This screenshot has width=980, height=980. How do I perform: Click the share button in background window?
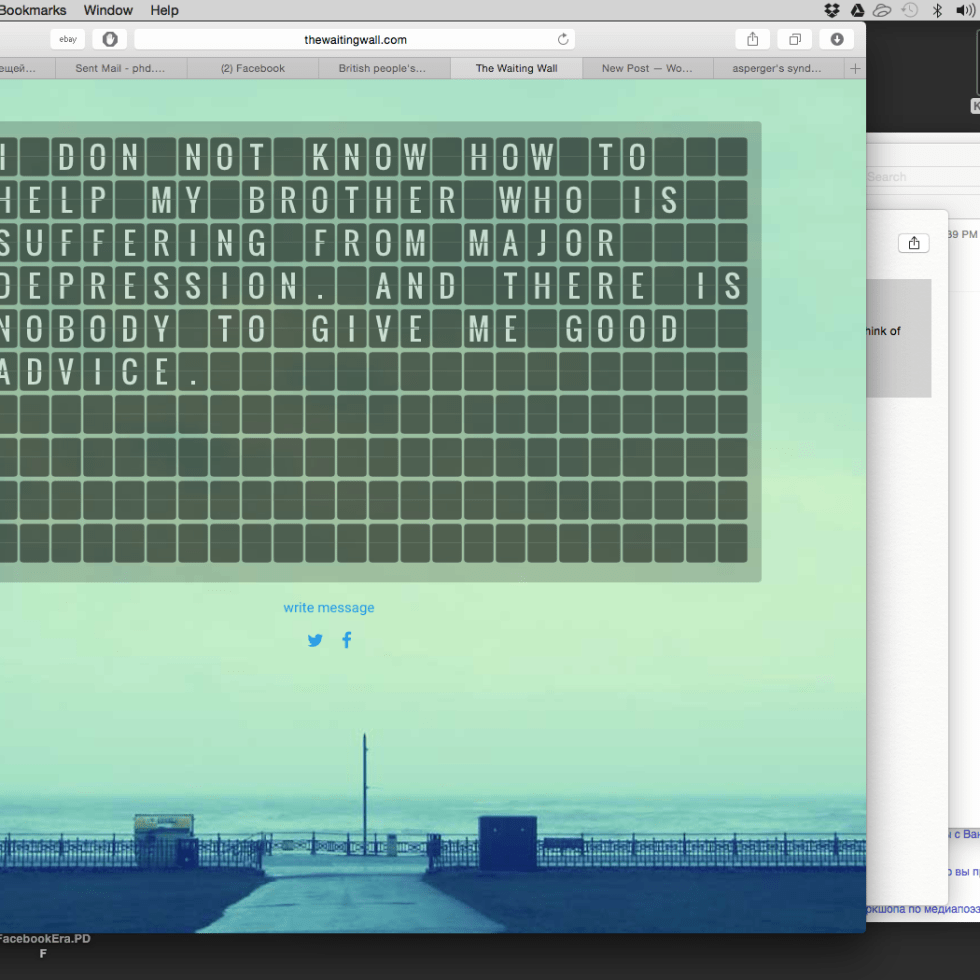tap(914, 243)
